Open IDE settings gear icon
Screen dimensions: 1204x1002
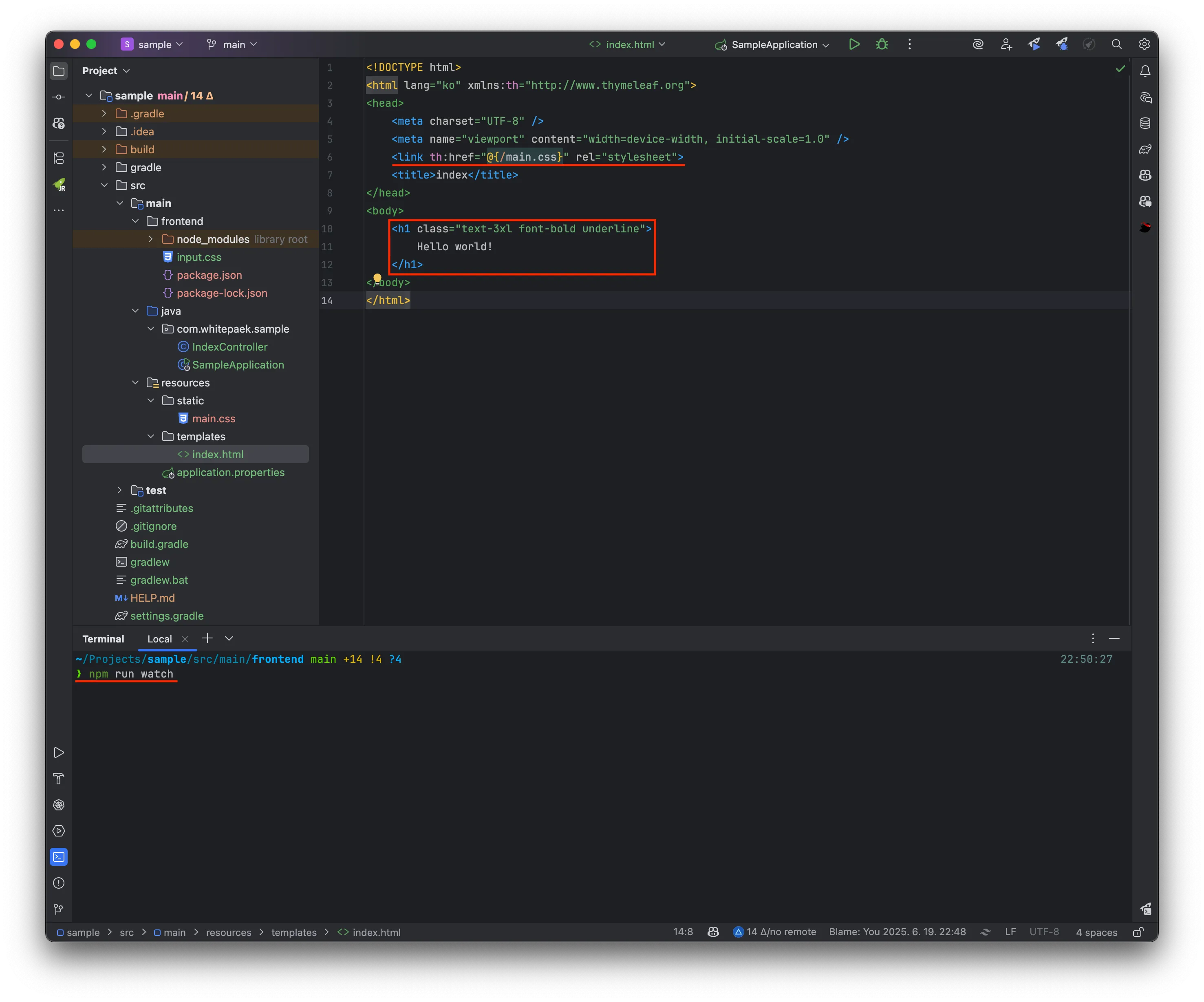click(x=1144, y=44)
